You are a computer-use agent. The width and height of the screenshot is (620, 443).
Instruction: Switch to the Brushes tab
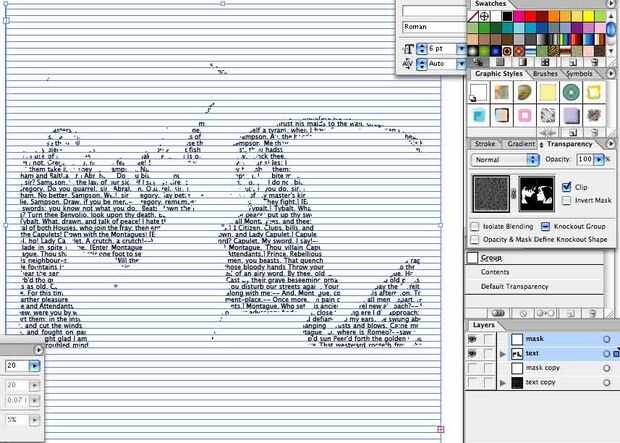coord(545,74)
